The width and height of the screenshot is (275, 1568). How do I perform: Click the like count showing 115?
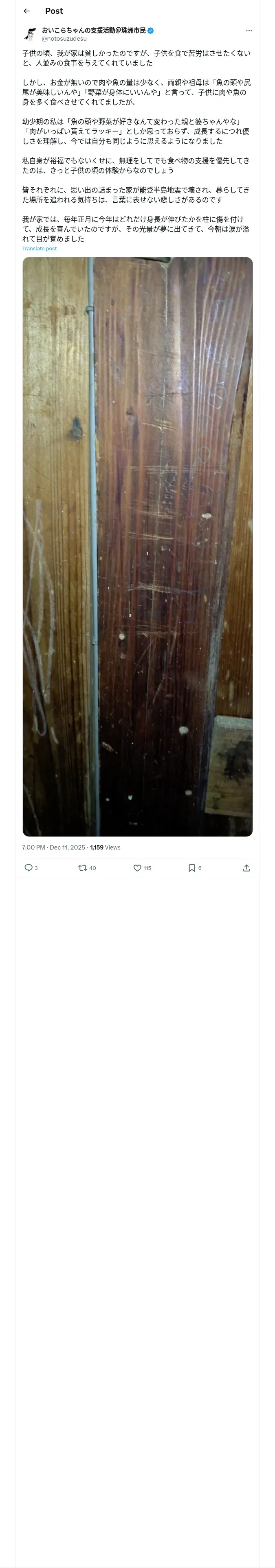coord(147,868)
